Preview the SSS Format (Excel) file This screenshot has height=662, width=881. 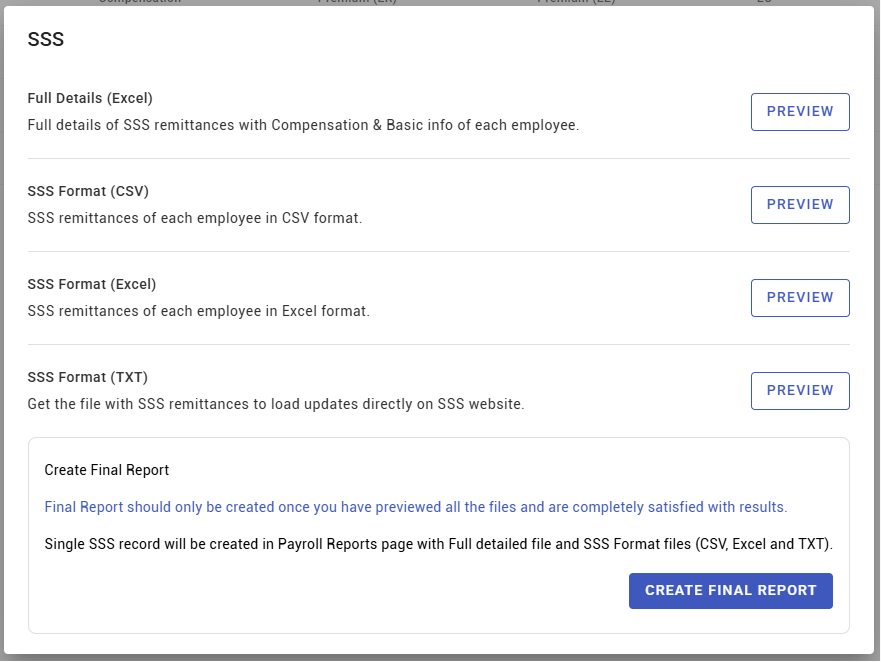(800, 298)
